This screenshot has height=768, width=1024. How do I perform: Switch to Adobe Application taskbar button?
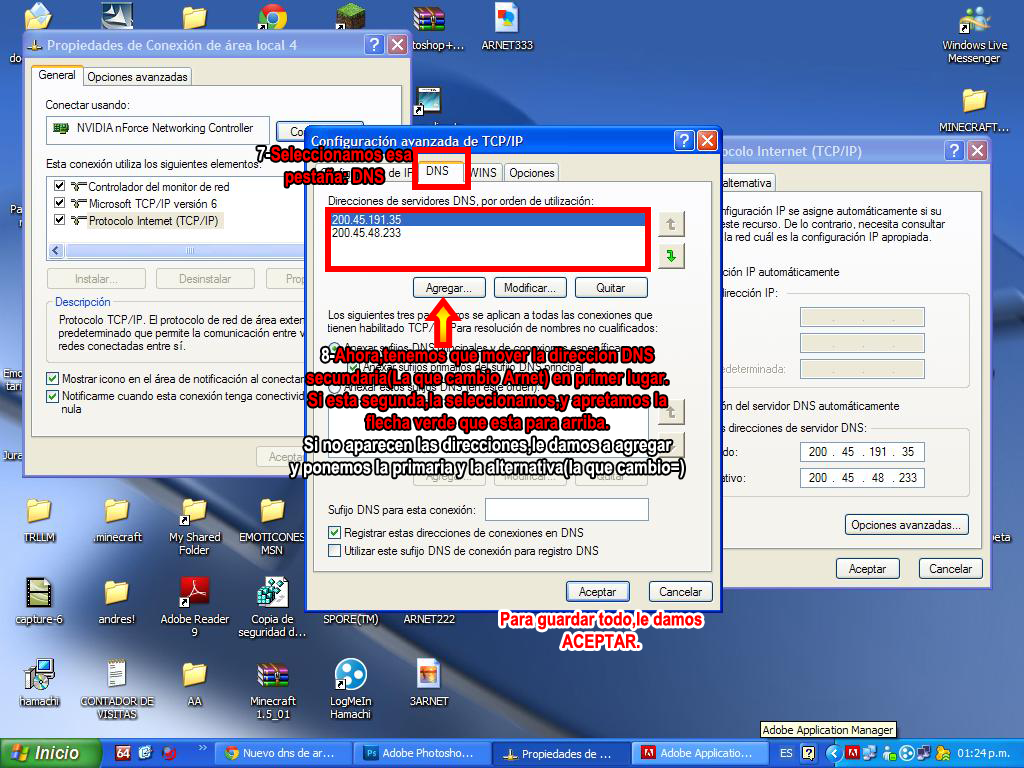click(699, 753)
